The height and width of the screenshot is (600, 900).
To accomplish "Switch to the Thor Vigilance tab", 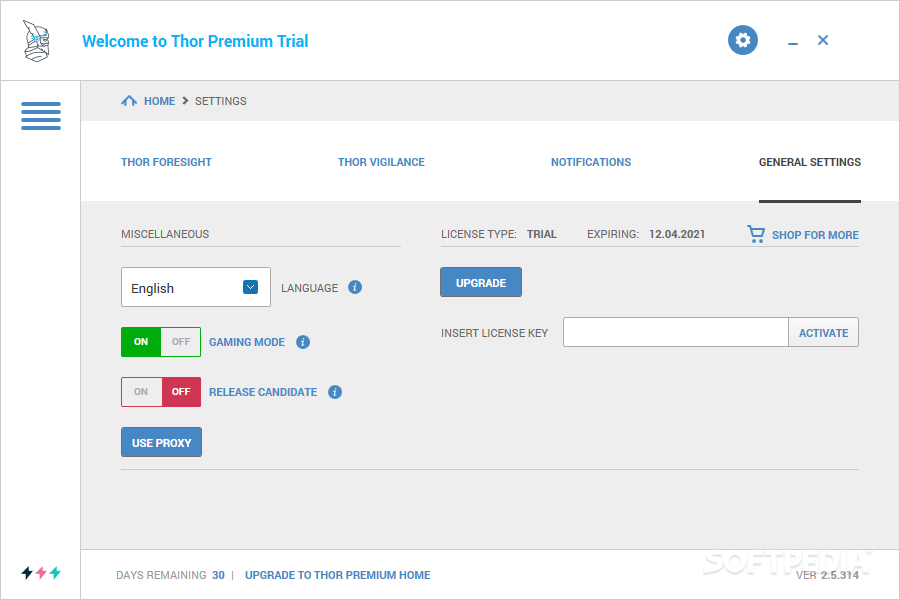I will coord(381,162).
